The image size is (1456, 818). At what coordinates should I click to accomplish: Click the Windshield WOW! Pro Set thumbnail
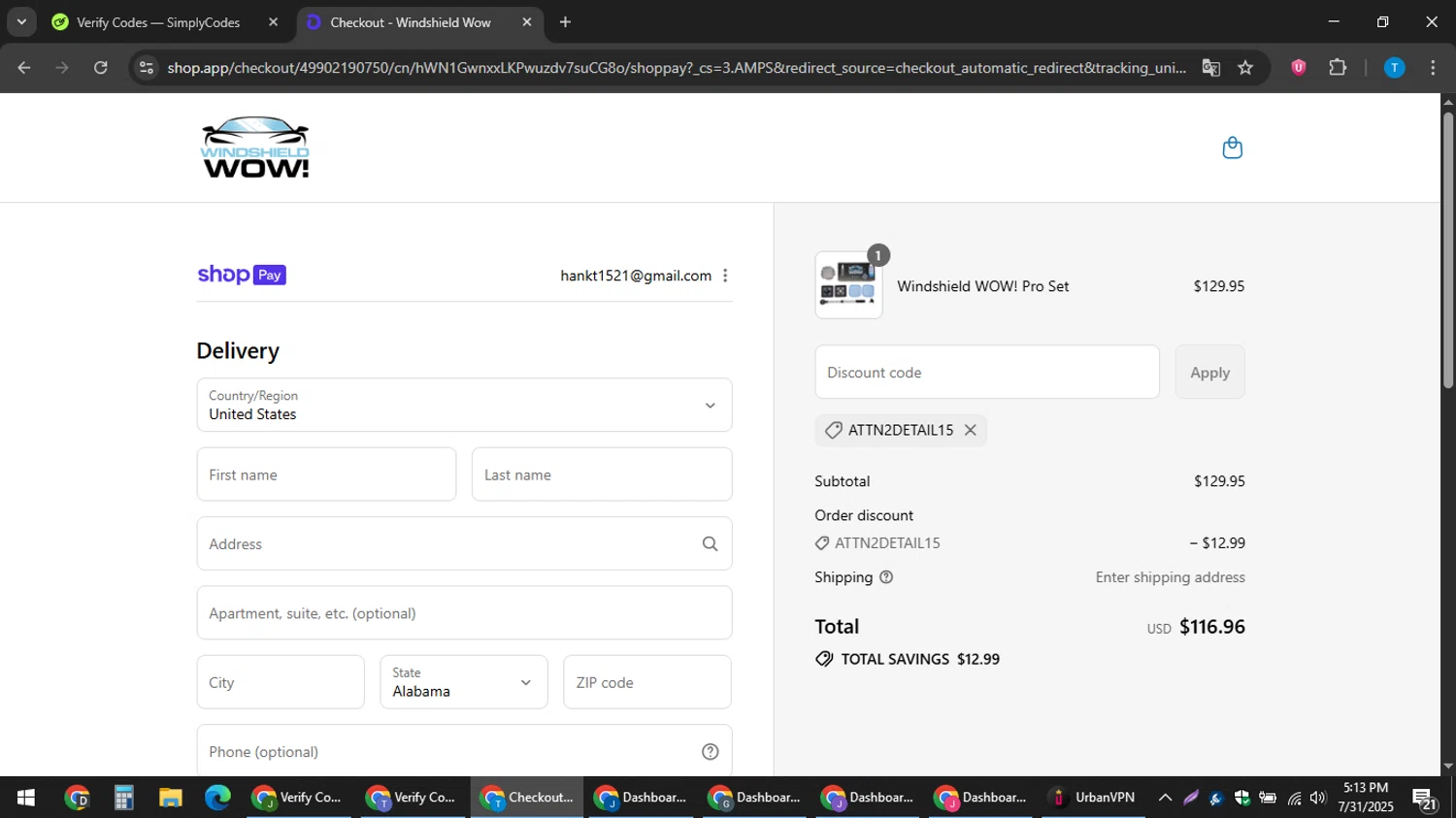(x=848, y=285)
